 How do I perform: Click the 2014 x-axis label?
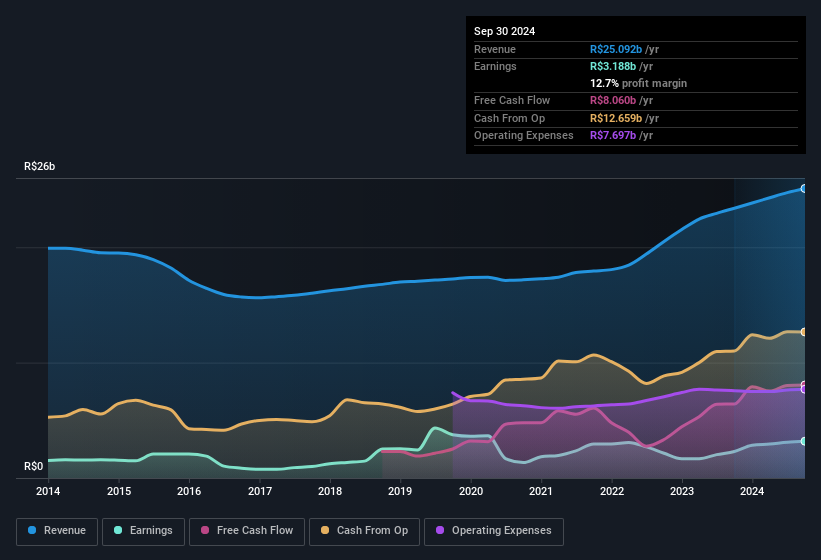point(48,491)
